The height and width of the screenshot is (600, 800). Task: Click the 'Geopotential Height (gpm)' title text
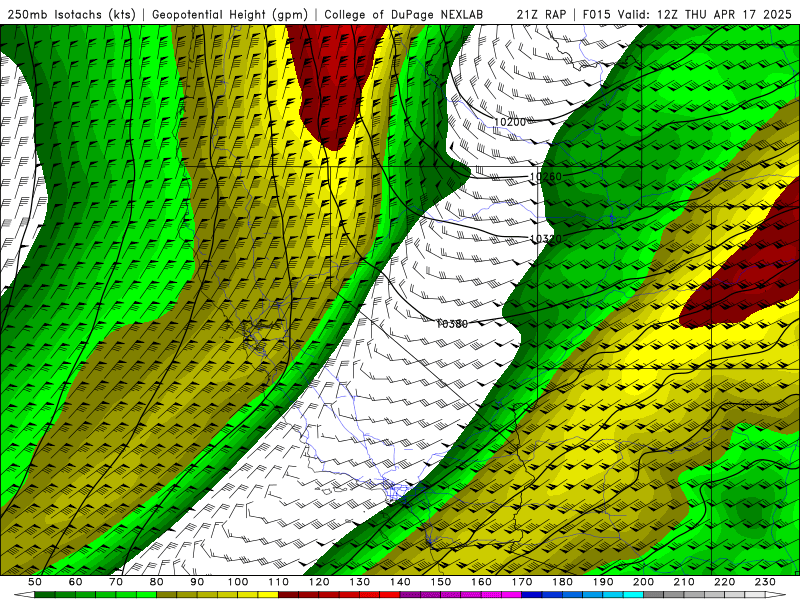(230, 15)
